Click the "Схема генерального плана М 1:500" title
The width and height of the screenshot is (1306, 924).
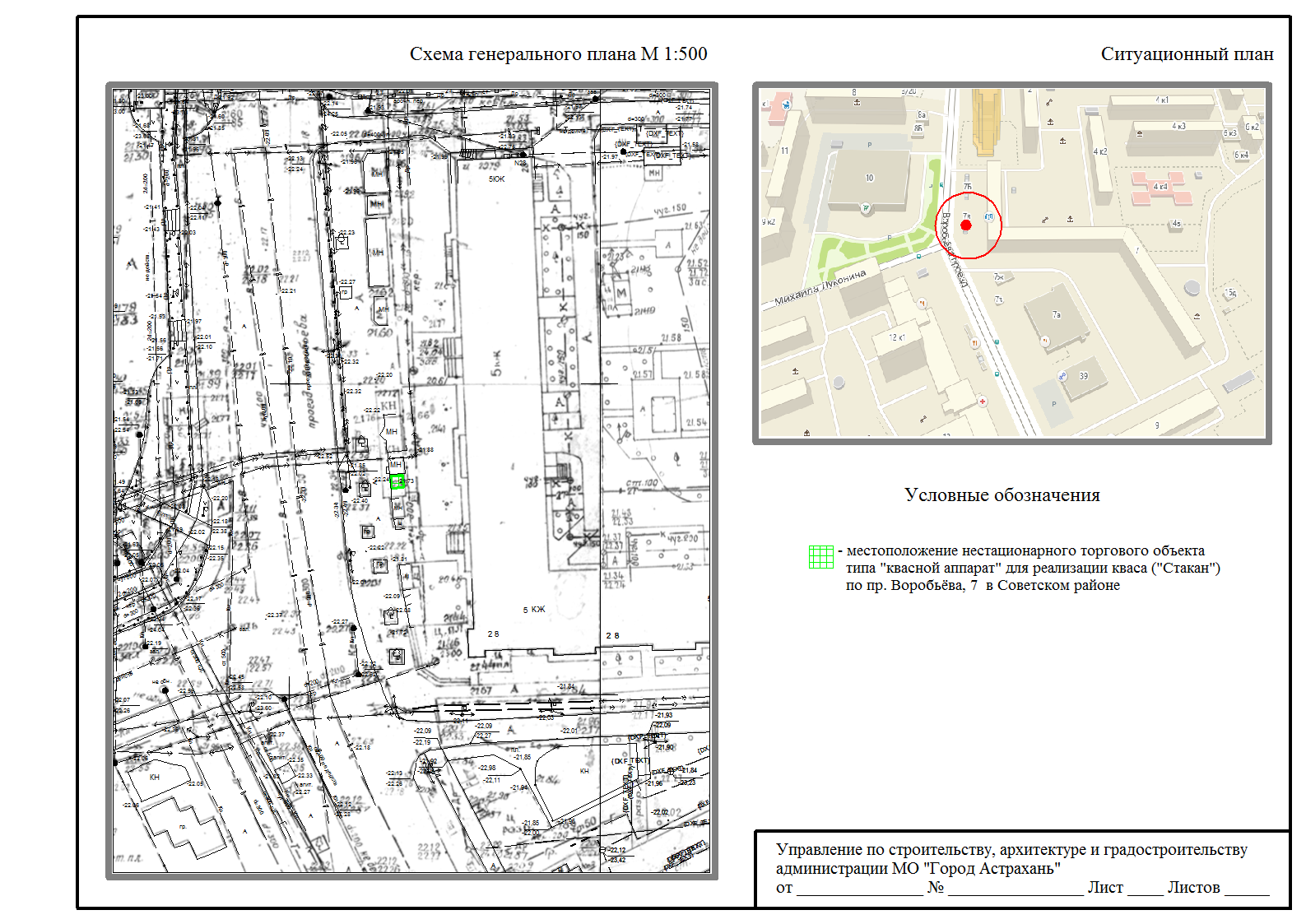click(558, 54)
